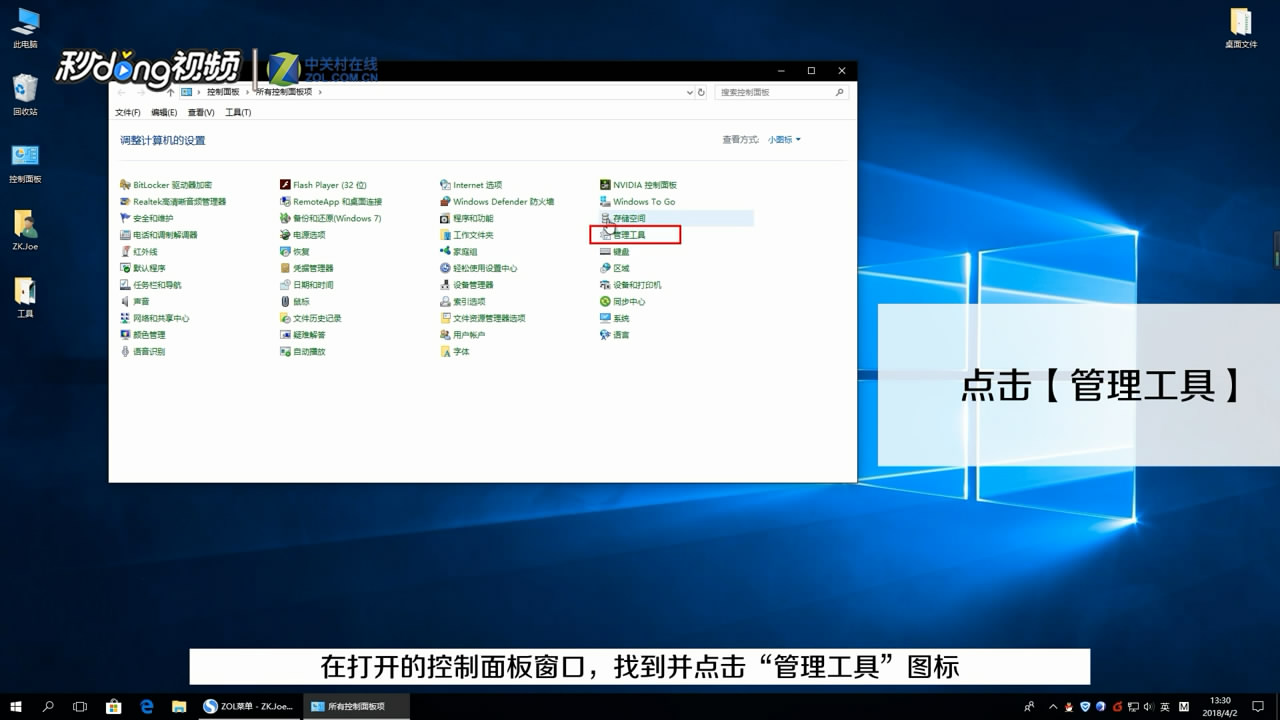Open 程序和功能
The width and height of the screenshot is (1280, 720).
(x=467, y=218)
